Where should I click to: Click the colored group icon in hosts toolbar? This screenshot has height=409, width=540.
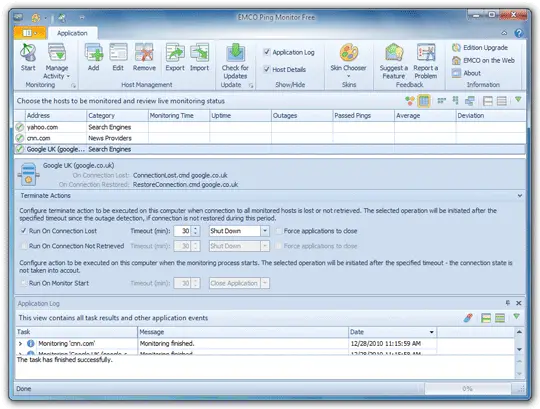tap(410, 101)
